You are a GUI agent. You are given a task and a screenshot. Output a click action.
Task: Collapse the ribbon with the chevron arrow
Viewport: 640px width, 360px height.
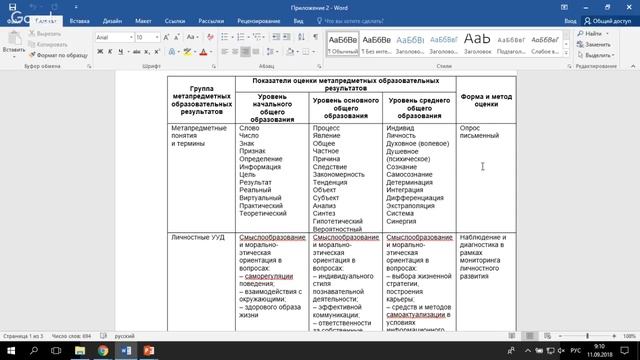(633, 66)
